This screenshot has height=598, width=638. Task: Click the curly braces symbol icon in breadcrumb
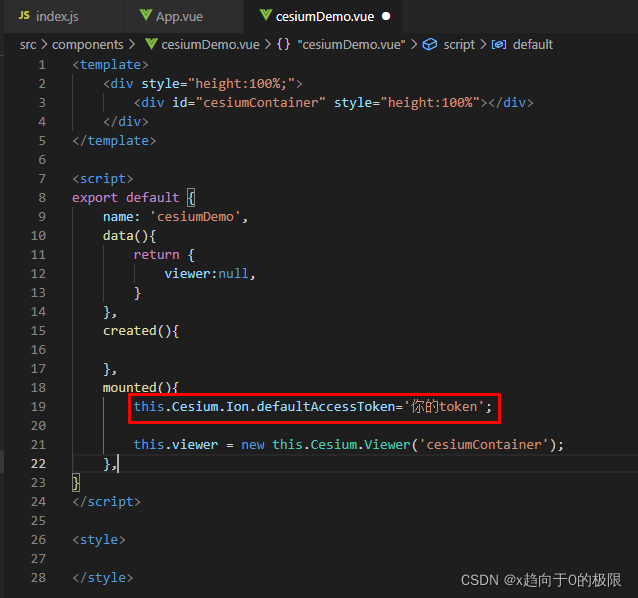283,44
